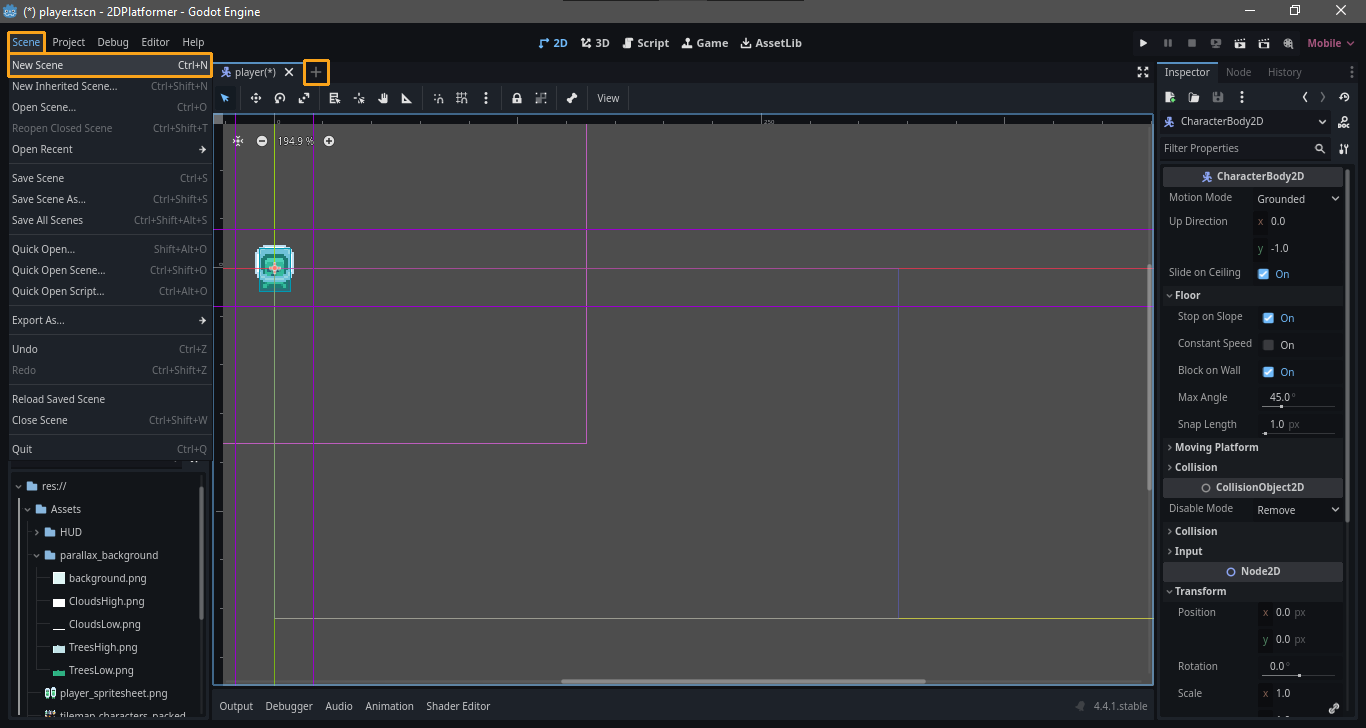Toggle distraction-free mode in the viewport
Screen dimensions: 1366x728
click(1143, 72)
